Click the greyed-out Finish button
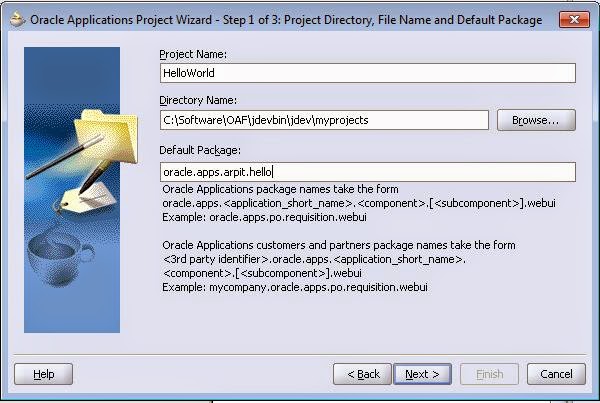 (489, 374)
